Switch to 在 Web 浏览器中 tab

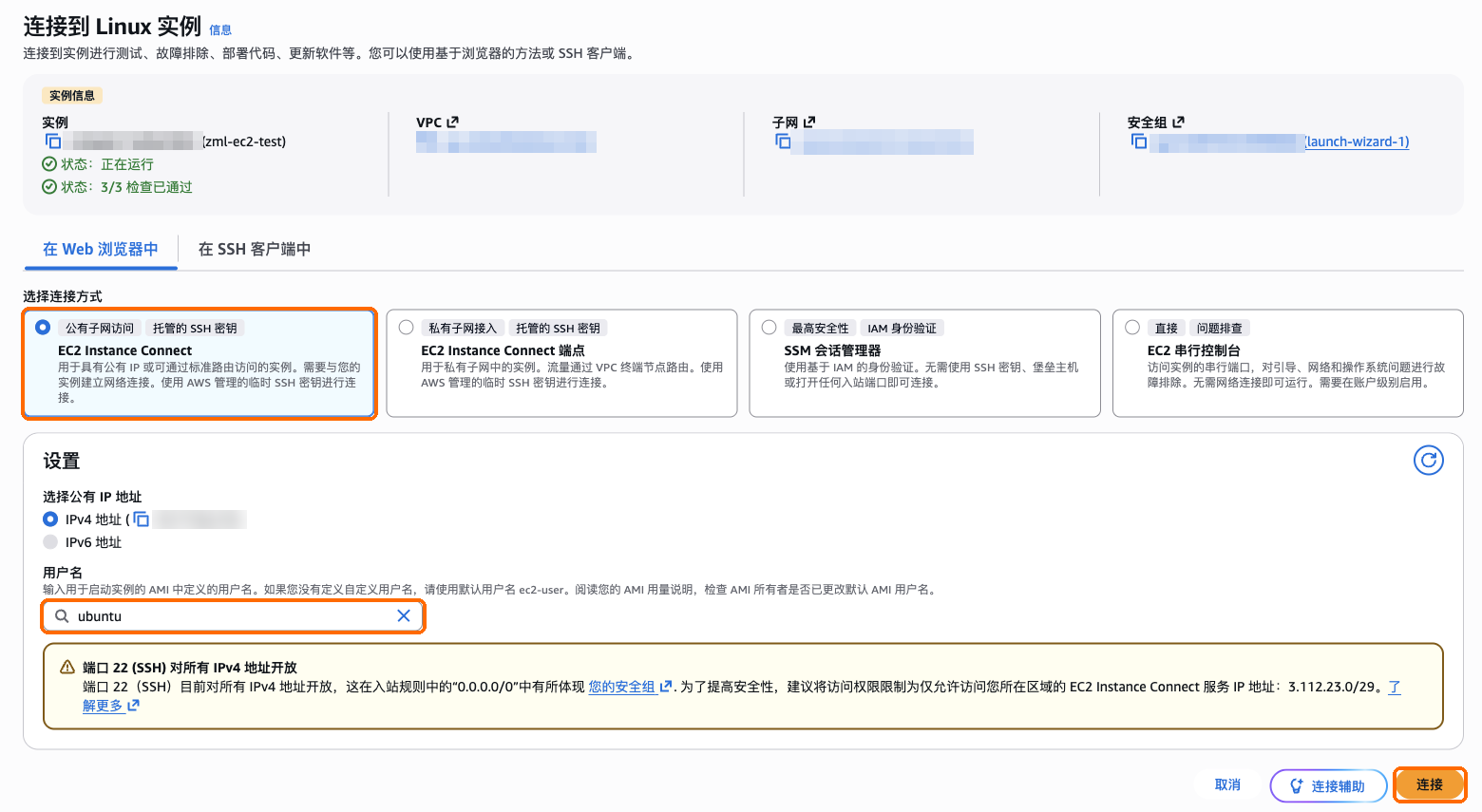tap(101, 249)
